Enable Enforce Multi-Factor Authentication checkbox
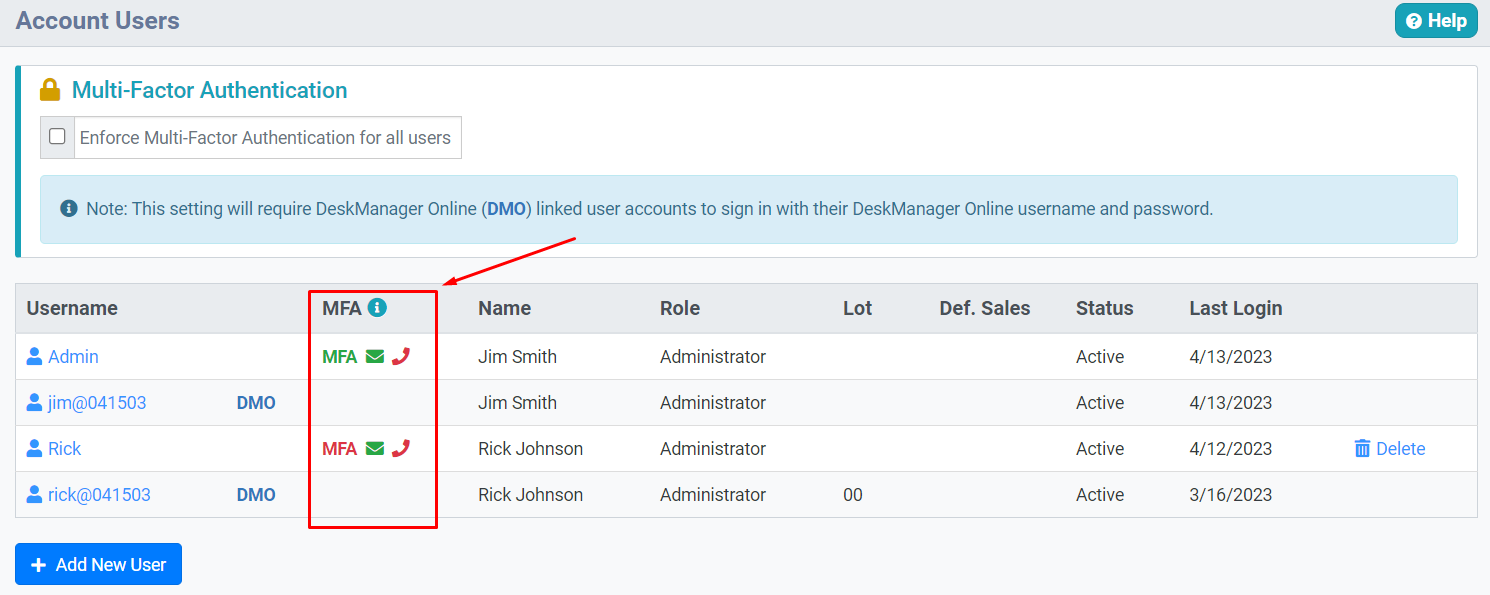The width and height of the screenshot is (1490, 595). [x=57, y=137]
